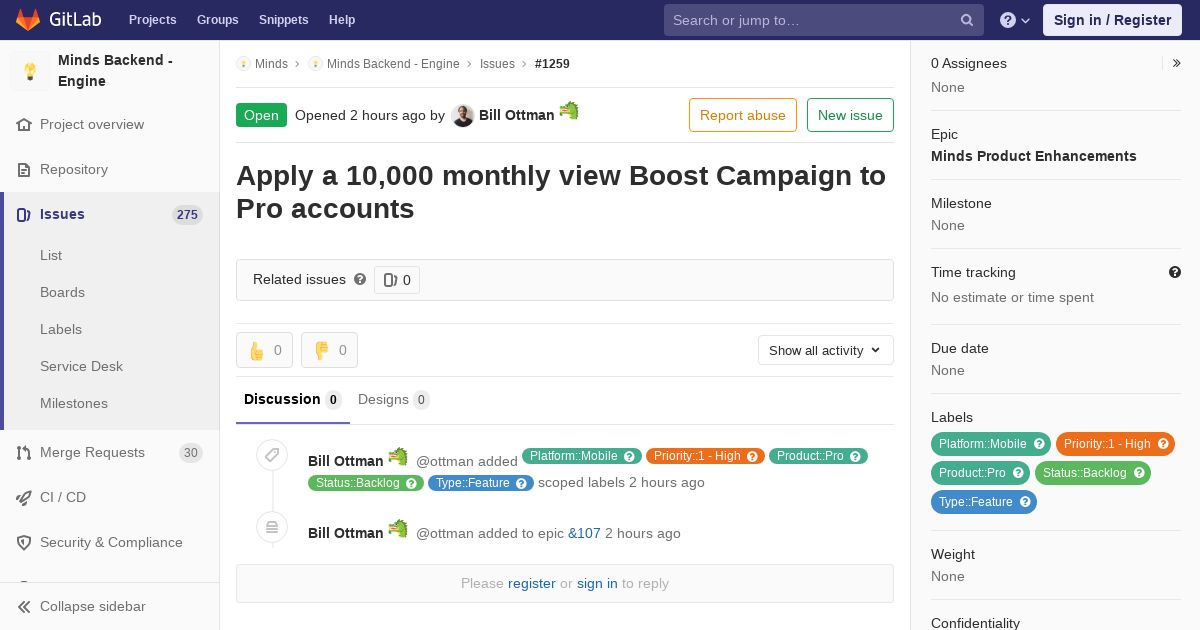Click the Issues count badge 275

coord(187,215)
